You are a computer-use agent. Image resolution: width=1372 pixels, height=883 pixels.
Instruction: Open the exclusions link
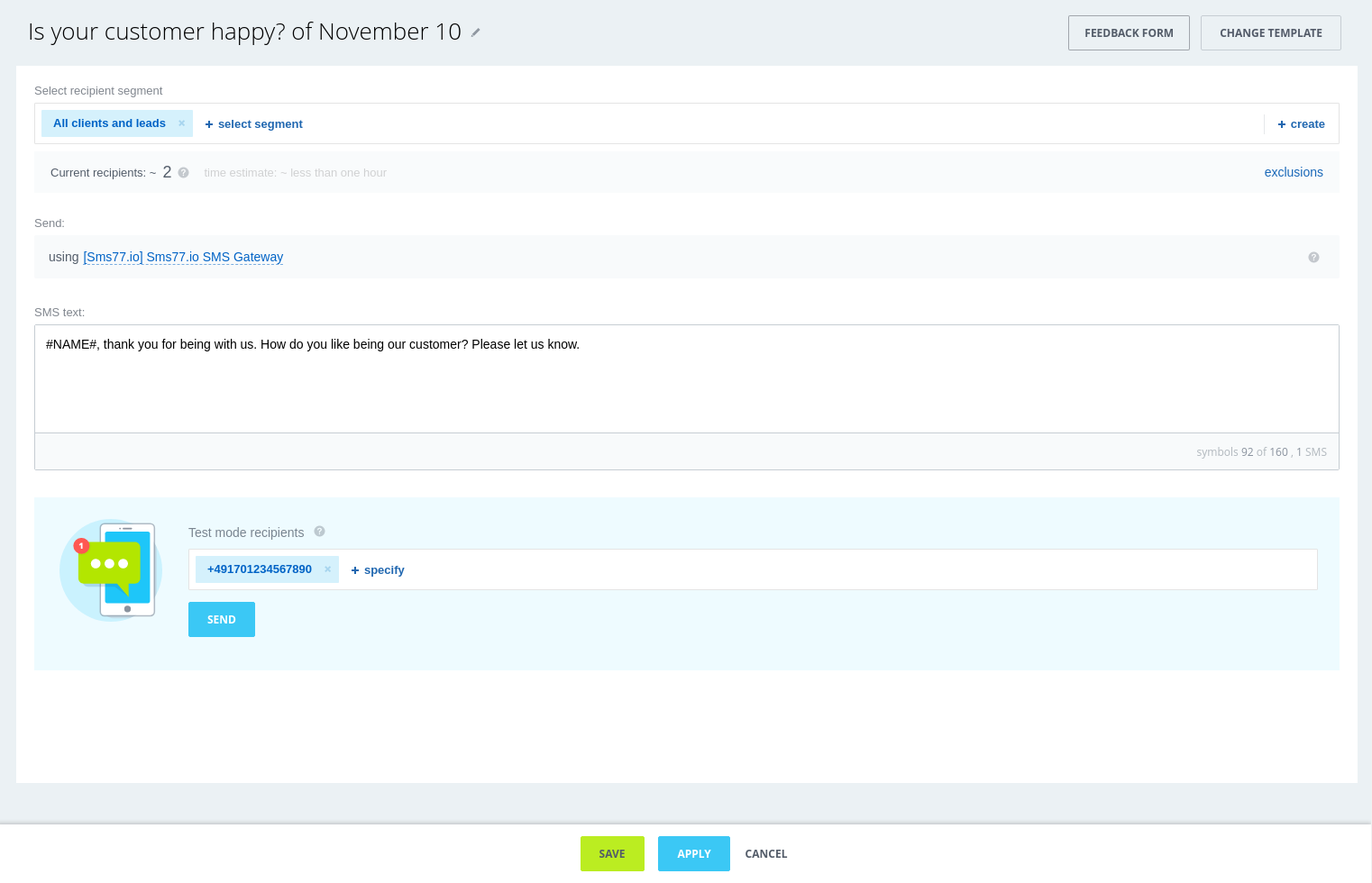click(1293, 172)
